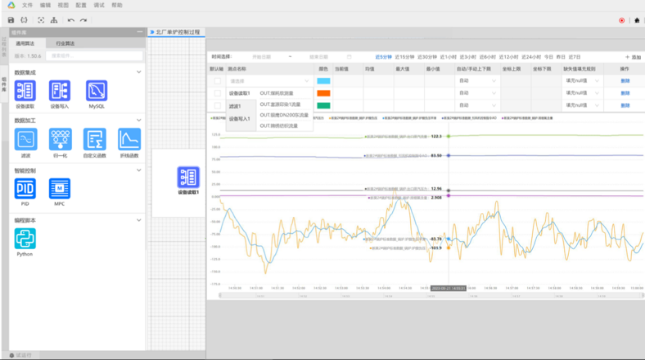Screen dimensions: 646x360
Task: Open the first row 填充null值 dropdown
Action: click(x=582, y=81)
